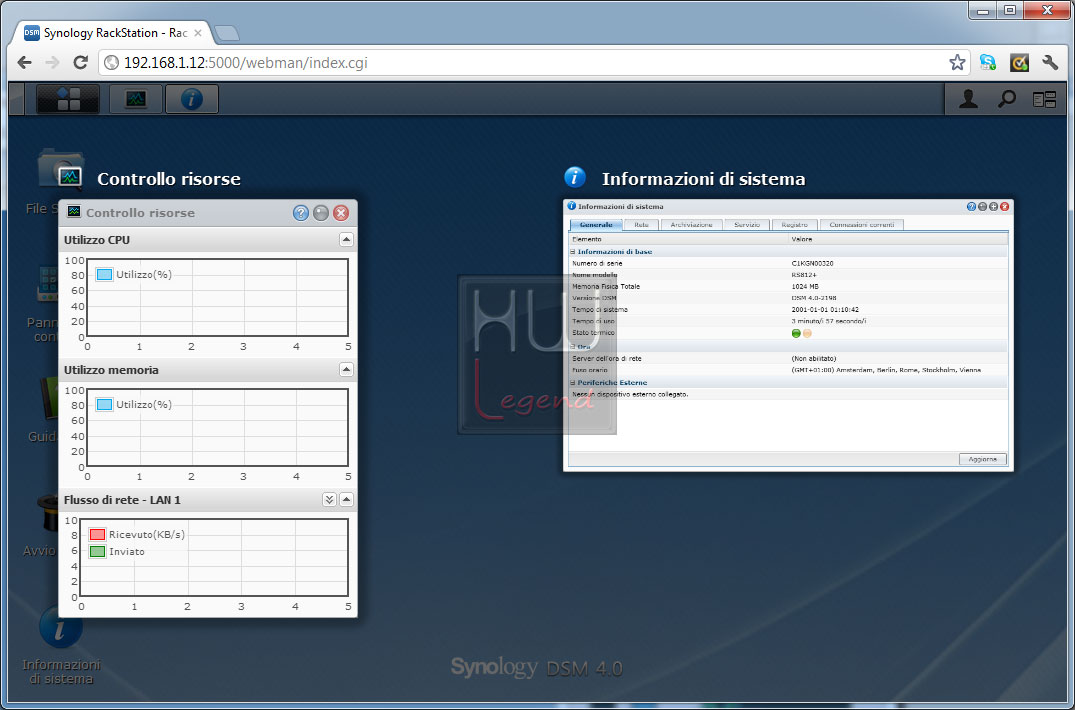The width and height of the screenshot is (1075, 710).
Task: Click the Informazioni di sistema large heading
Action: [x=703, y=179]
